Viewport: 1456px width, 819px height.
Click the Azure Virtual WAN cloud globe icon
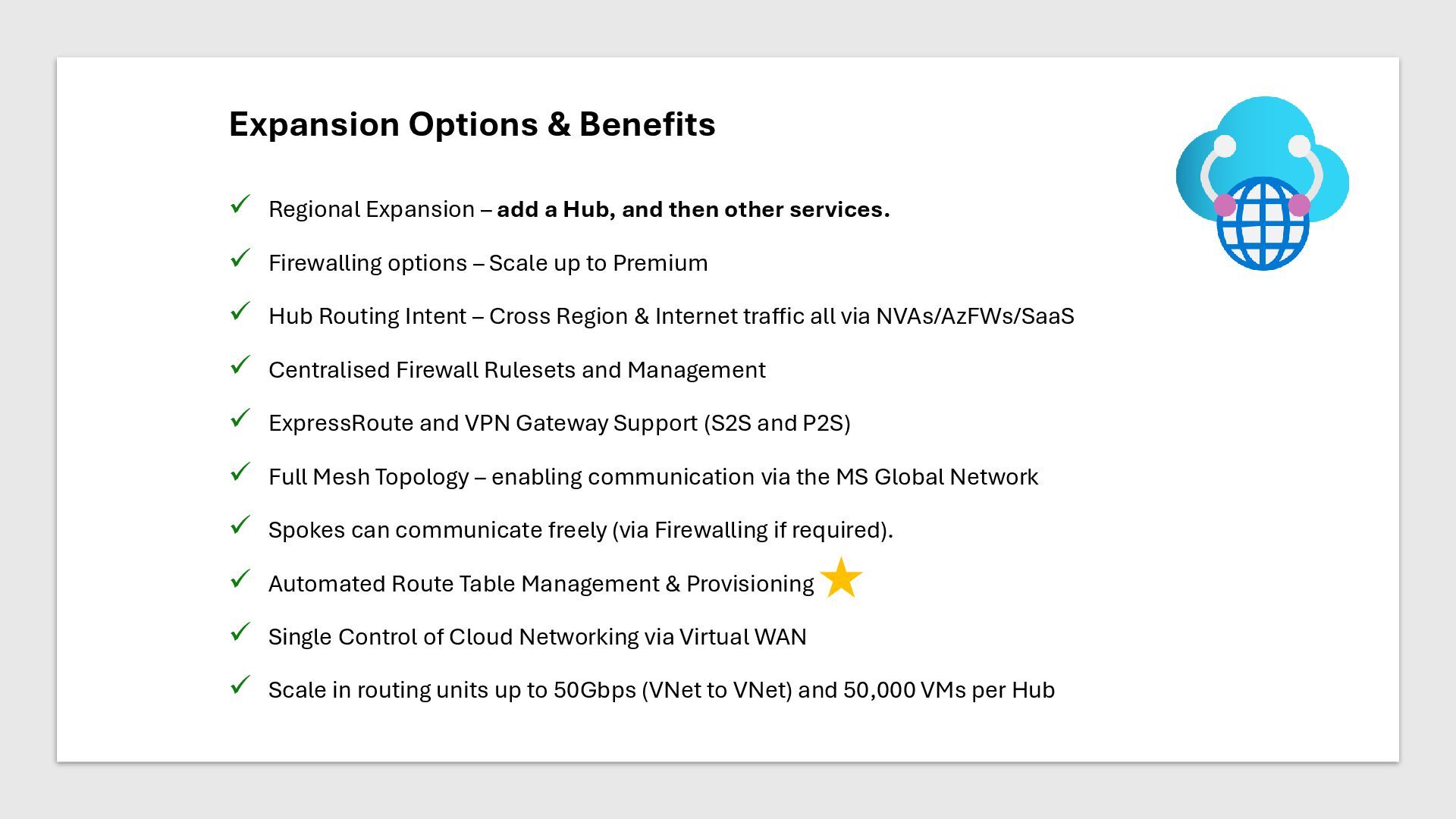pos(1263,183)
